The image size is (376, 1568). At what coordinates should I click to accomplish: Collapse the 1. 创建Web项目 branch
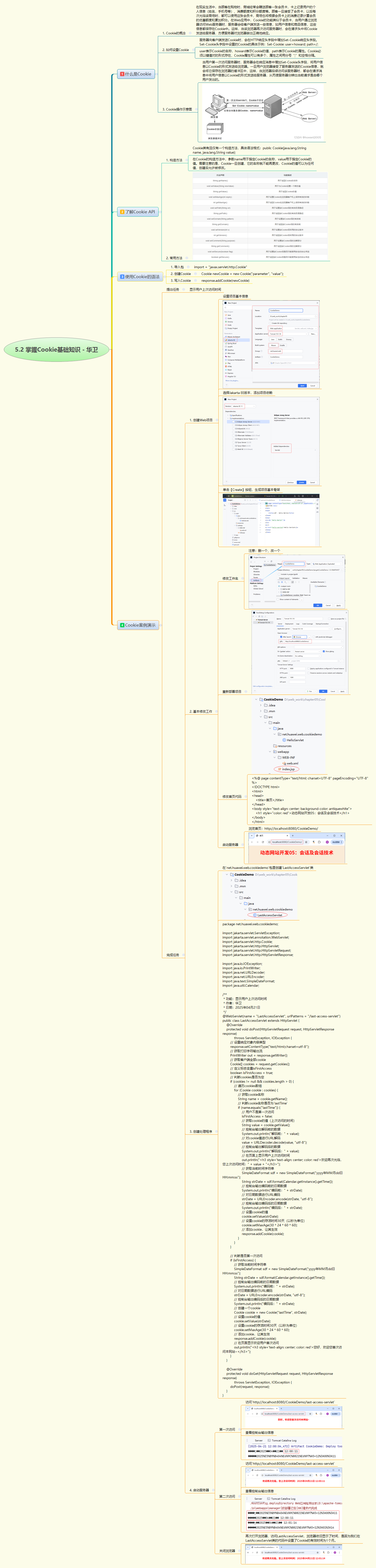coord(217,420)
